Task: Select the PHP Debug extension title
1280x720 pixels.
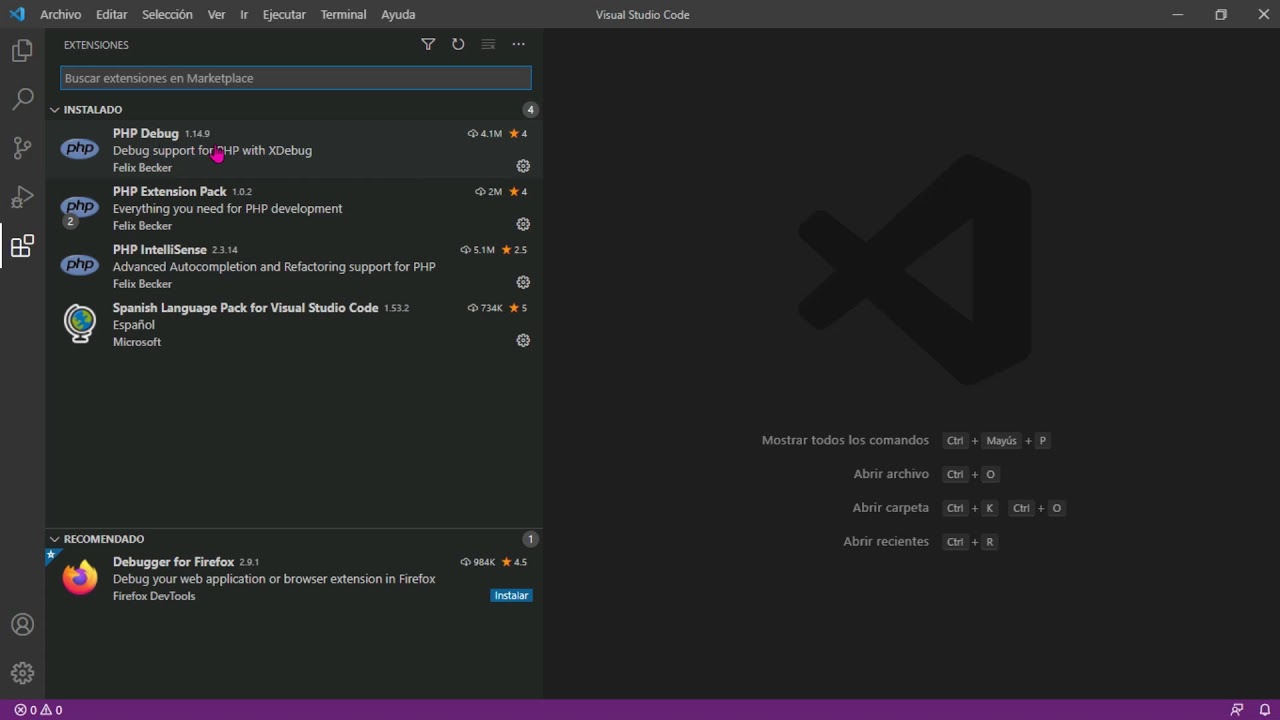Action: tap(145, 133)
